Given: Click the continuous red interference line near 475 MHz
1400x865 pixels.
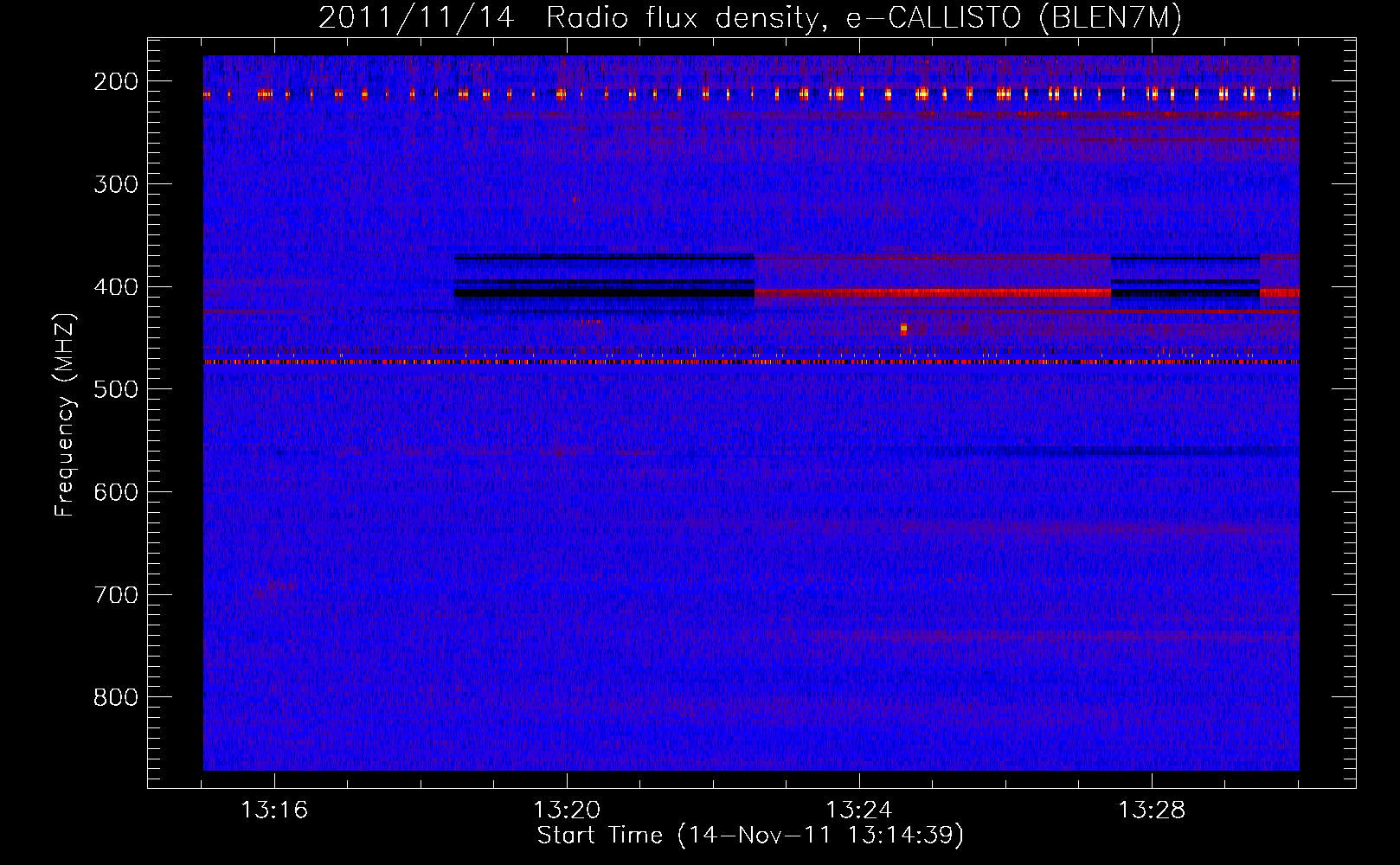Looking at the screenshot, I should click(751, 362).
